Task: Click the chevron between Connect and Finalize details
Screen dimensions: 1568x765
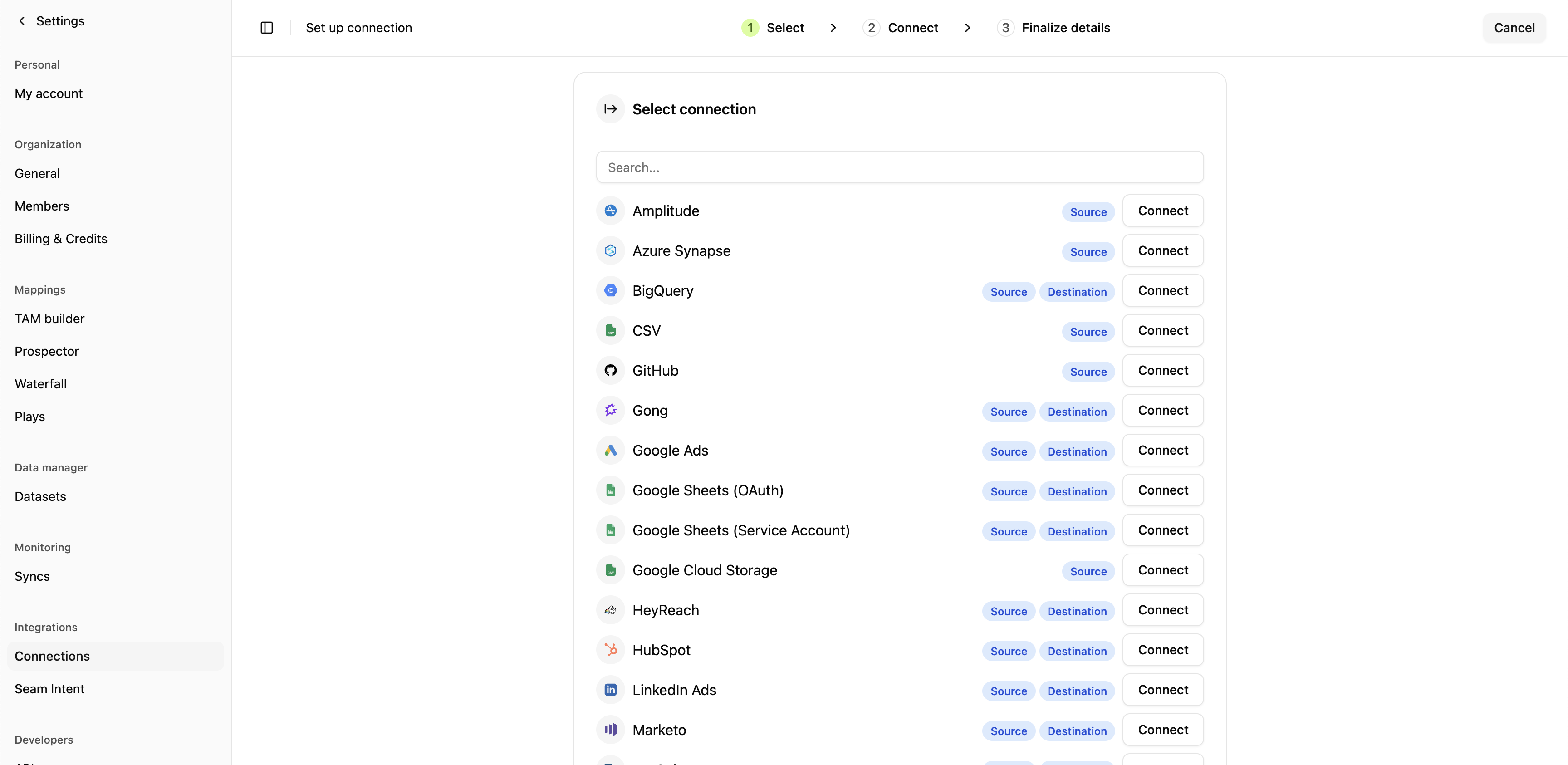Action: (967, 27)
